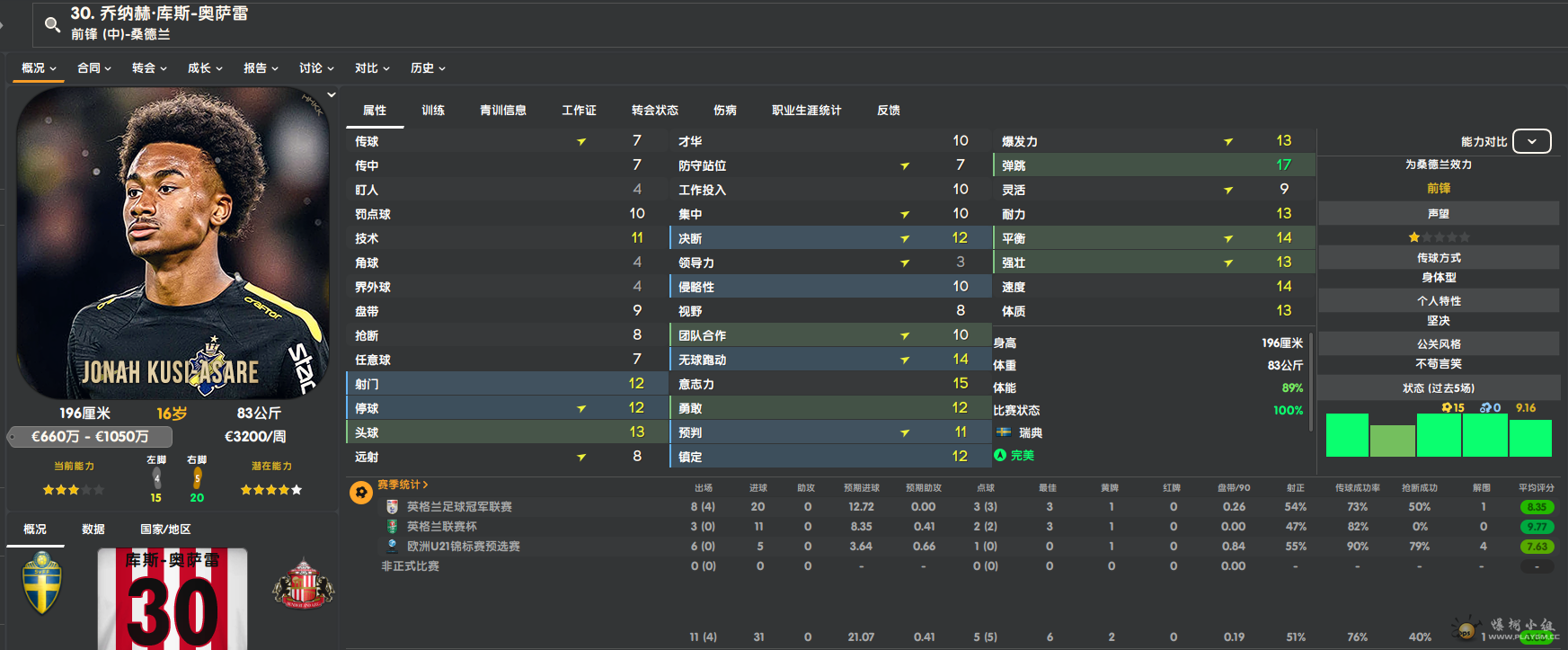Screen dimensions: 1568x650
Task: Open the 赛季统计 link
Action: (x=403, y=485)
